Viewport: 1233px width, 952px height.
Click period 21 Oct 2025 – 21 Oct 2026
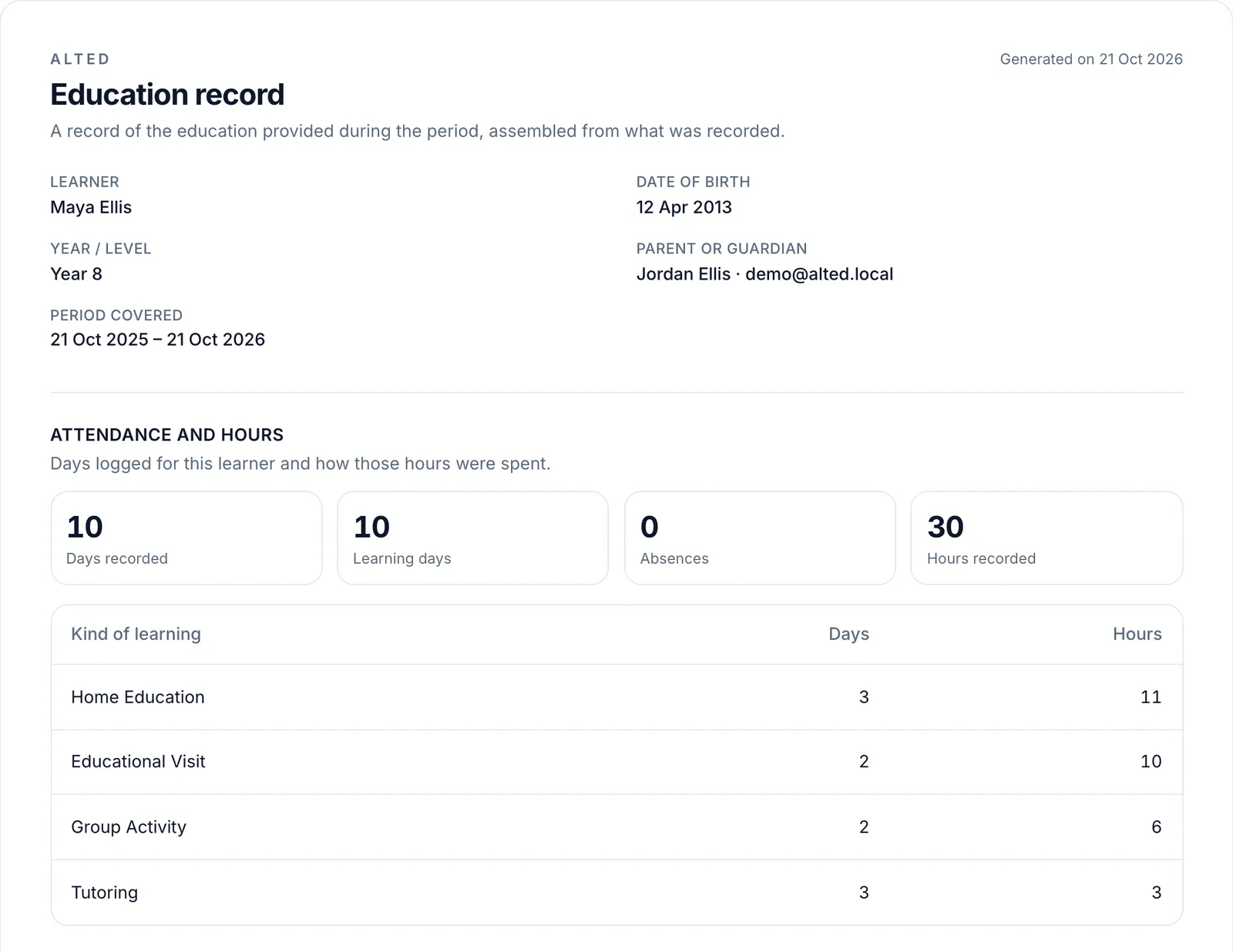tap(157, 340)
